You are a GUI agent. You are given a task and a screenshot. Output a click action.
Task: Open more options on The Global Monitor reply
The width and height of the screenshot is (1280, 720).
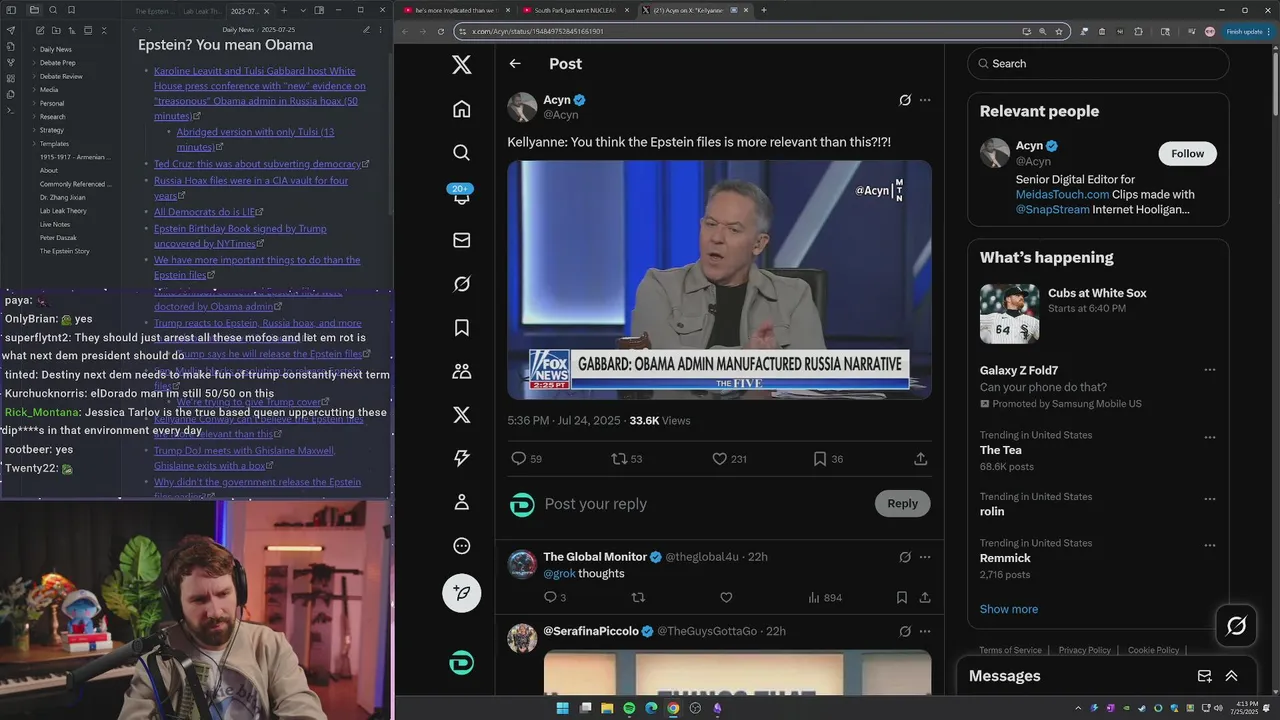coord(925,557)
